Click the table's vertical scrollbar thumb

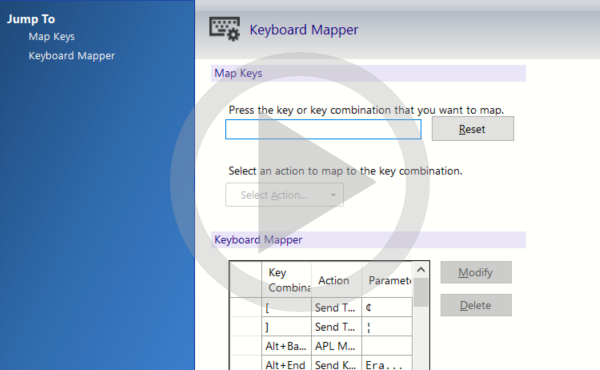421,292
